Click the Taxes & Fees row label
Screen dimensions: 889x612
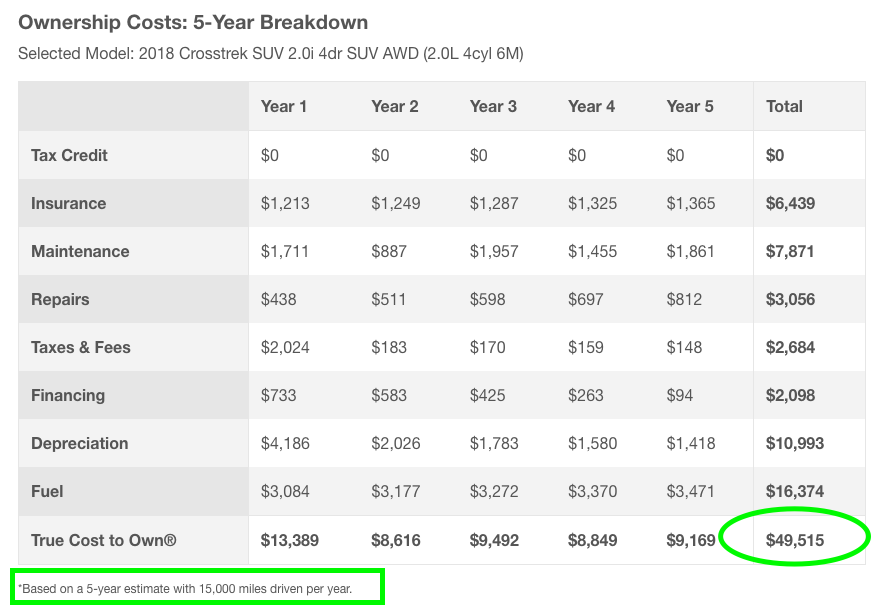[81, 347]
